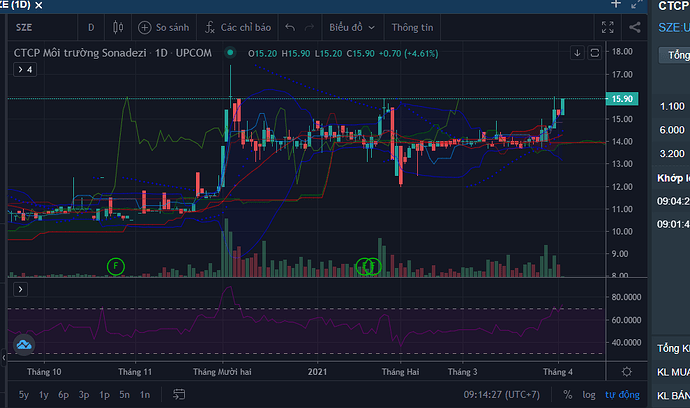The image size is (690, 408).
Task: Maximize the main chart pane
Action: click(x=595, y=53)
